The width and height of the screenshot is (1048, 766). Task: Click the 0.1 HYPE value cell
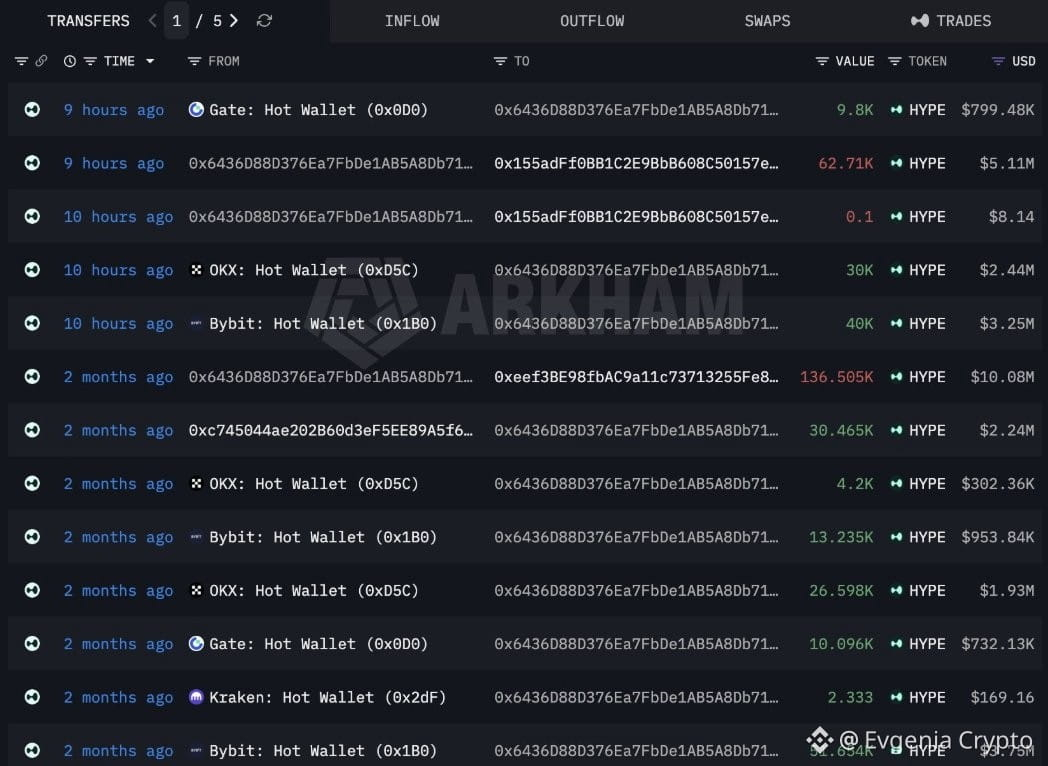860,217
